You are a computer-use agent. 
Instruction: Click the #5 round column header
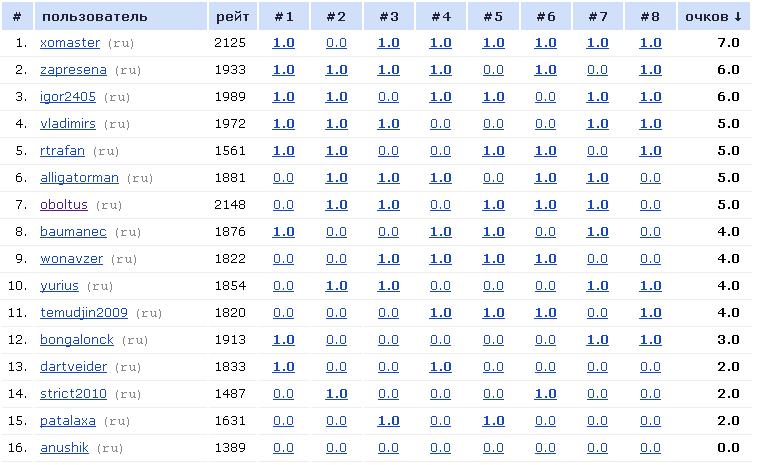click(493, 16)
